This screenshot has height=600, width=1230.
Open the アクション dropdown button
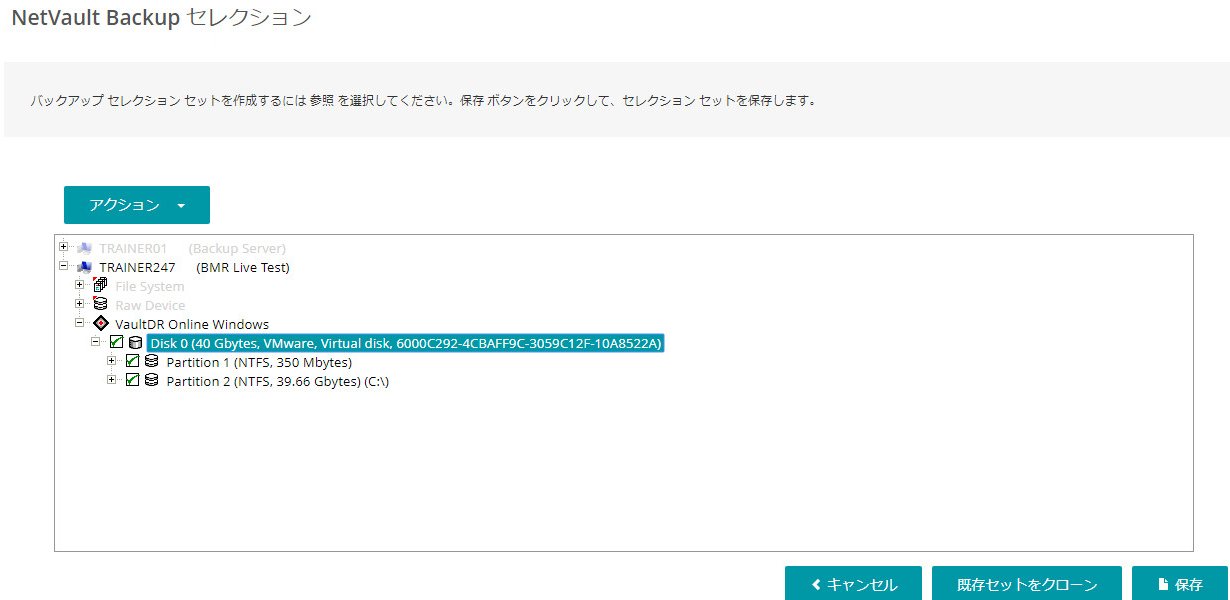click(x=137, y=205)
